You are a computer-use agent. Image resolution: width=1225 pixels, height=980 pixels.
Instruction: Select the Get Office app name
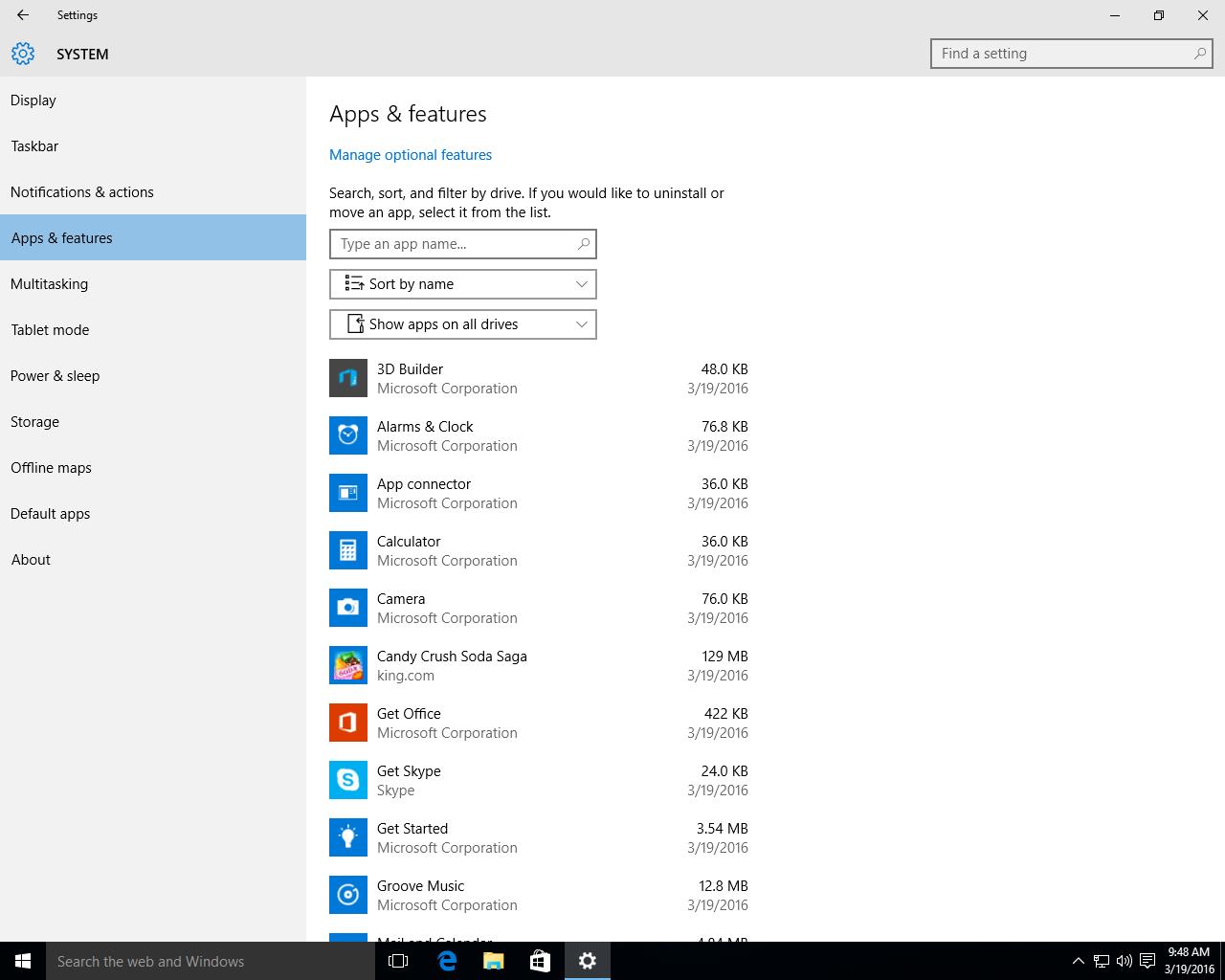point(409,714)
